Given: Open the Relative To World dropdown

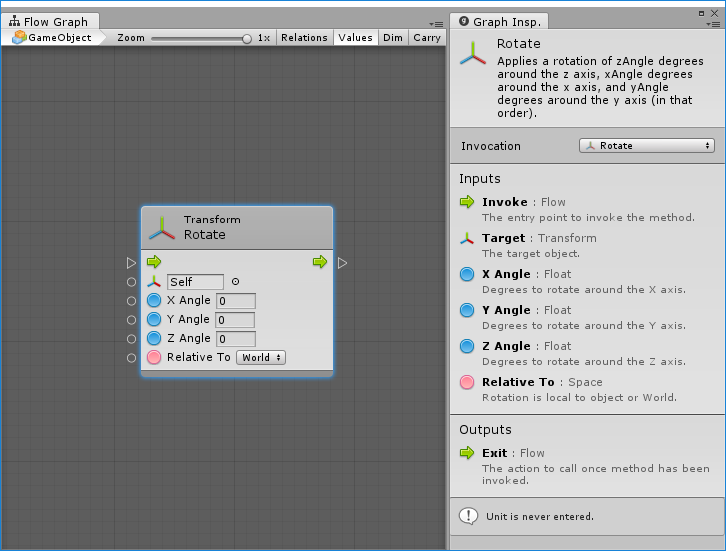Looking at the screenshot, I should click(261, 357).
